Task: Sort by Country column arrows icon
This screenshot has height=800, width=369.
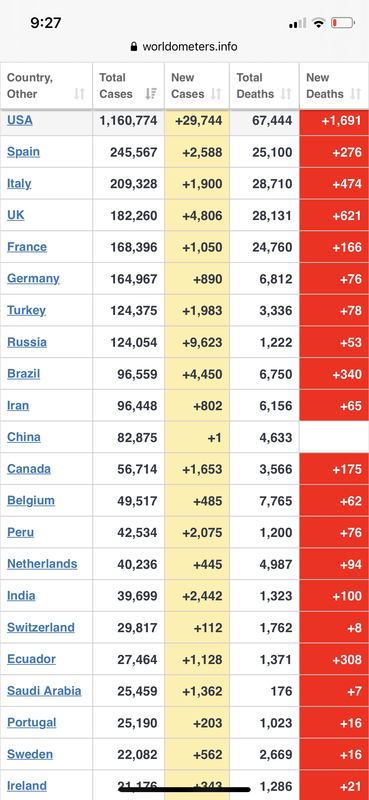Action: point(80,94)
